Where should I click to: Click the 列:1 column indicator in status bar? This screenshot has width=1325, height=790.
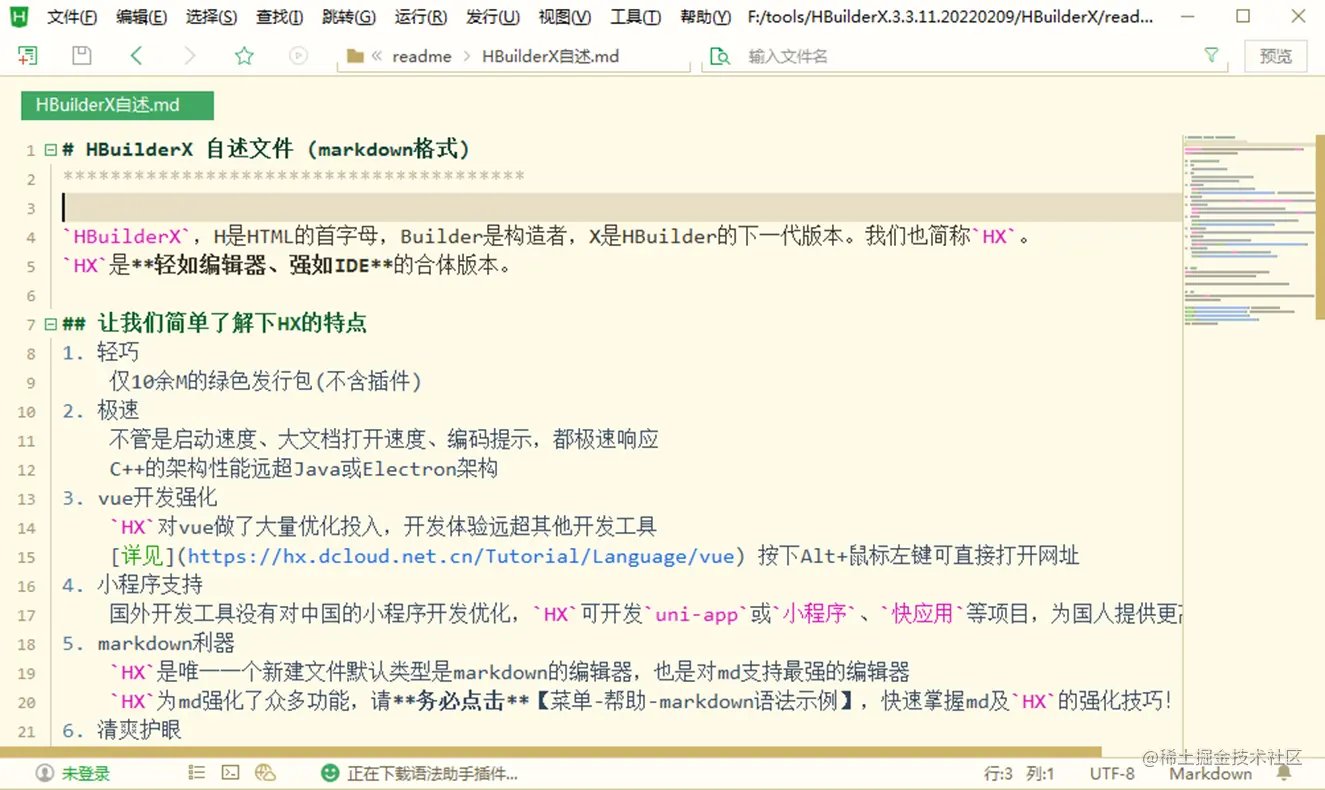[1040, 773]
